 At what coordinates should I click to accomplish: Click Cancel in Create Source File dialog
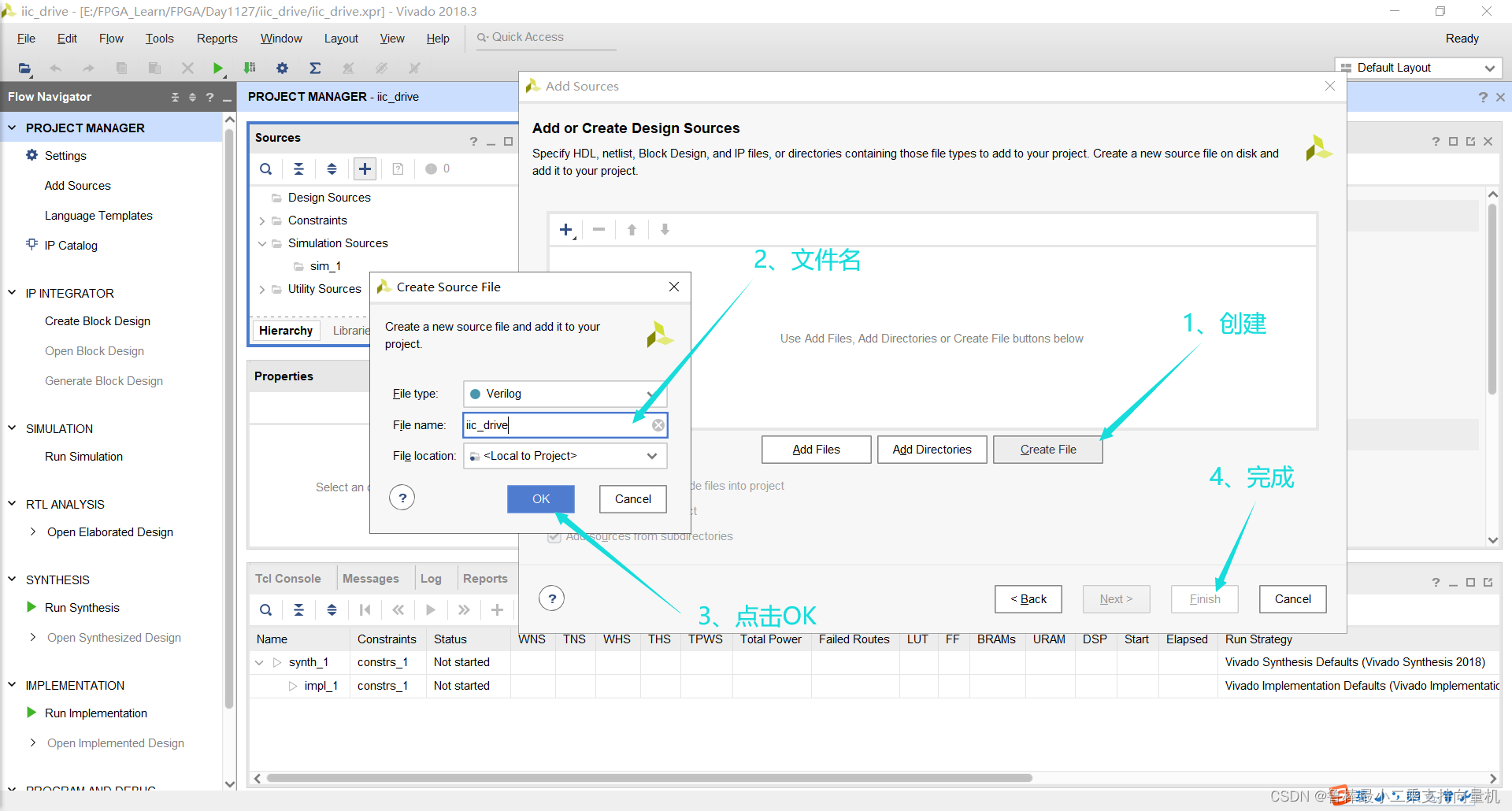click(633, 498)
